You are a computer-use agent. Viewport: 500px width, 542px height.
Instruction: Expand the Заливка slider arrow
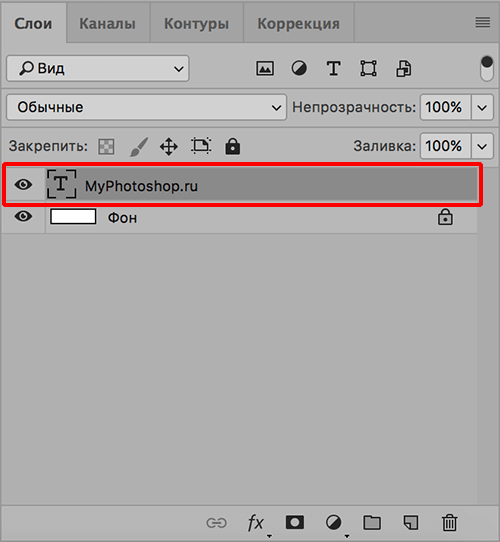point(482,146)
